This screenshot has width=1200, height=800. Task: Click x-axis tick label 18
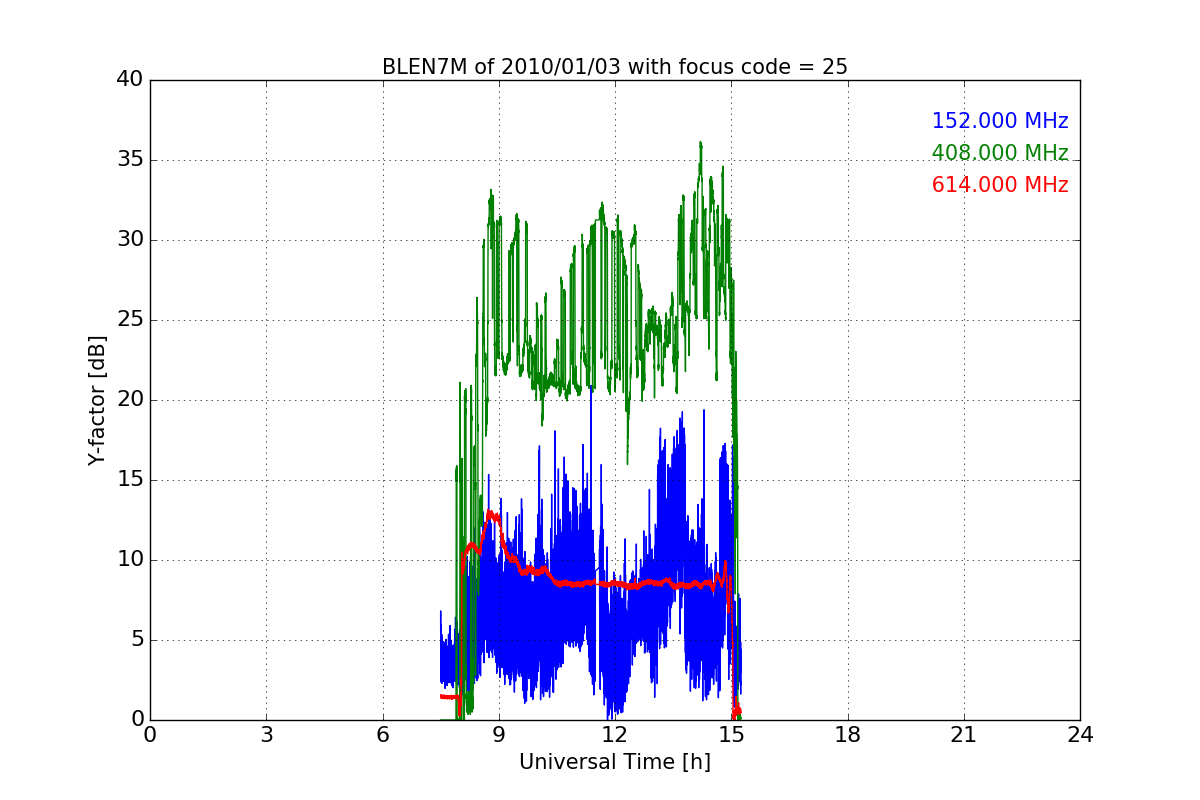point(848,735)
